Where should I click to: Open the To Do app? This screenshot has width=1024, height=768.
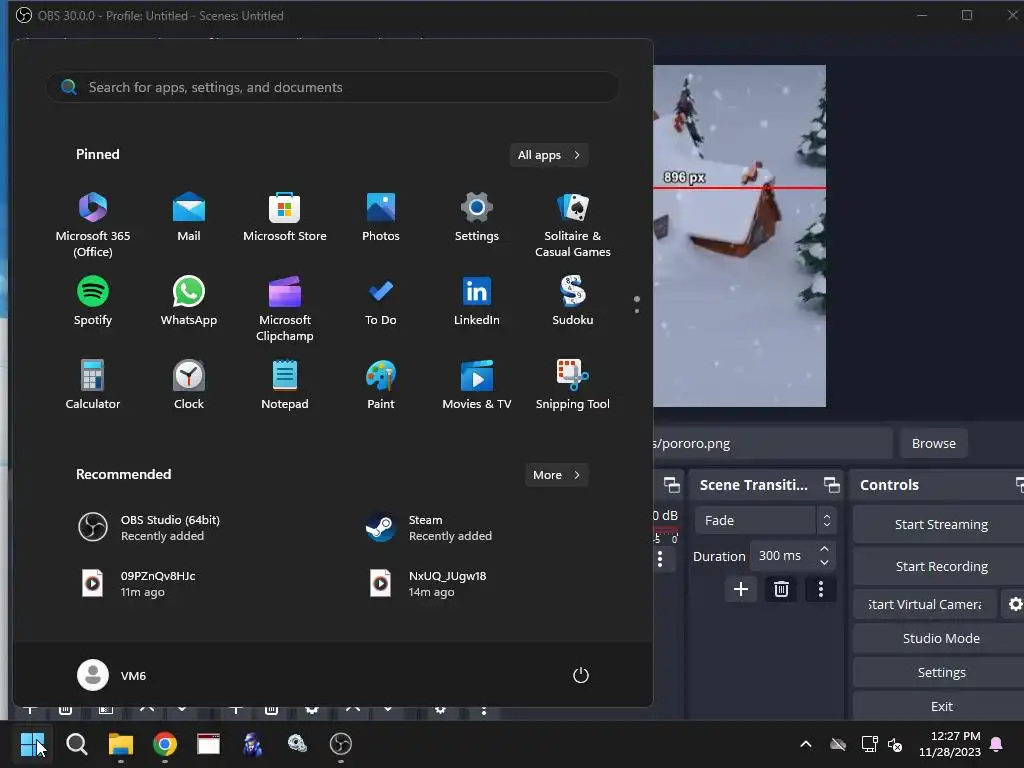click(x=381, y=300)
